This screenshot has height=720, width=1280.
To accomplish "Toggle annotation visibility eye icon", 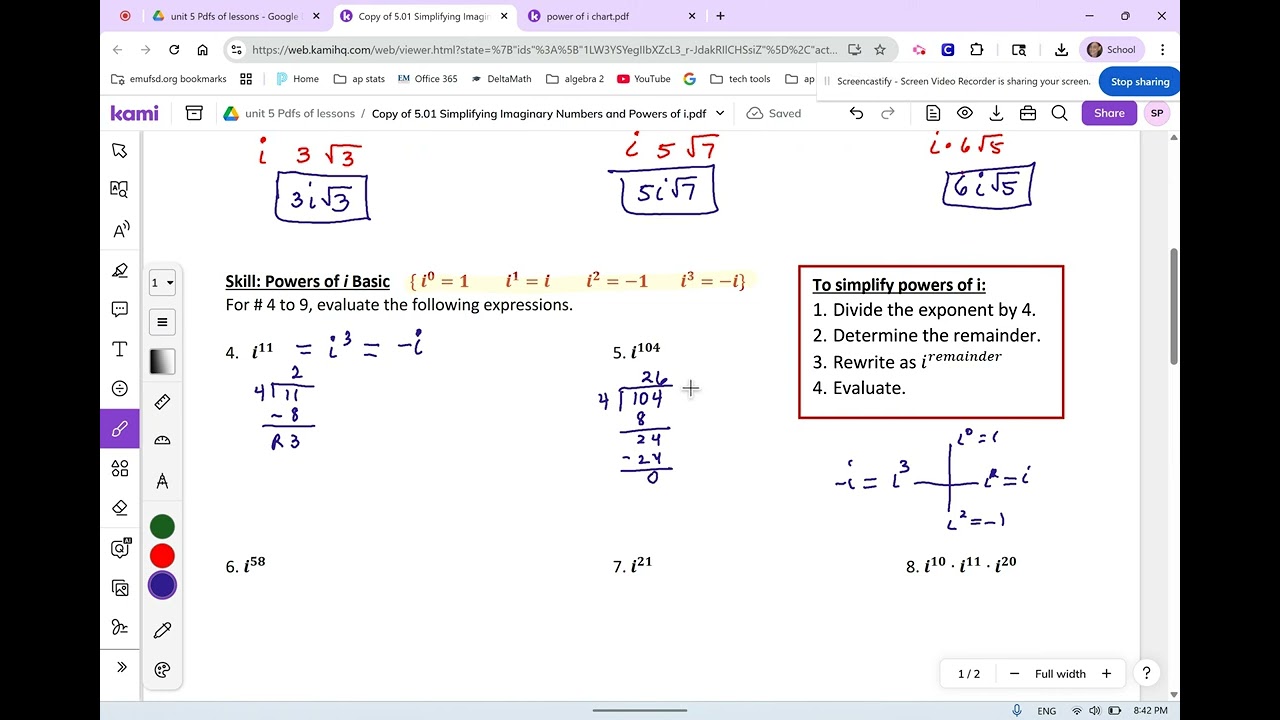I will click(x=965, y=113).
